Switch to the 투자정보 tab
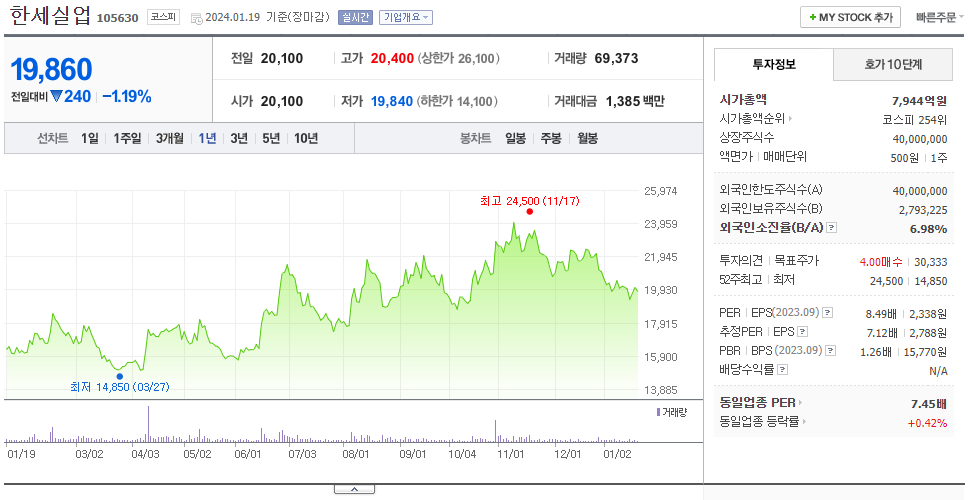This screenshot has width=968, height=500. point(774,64)
